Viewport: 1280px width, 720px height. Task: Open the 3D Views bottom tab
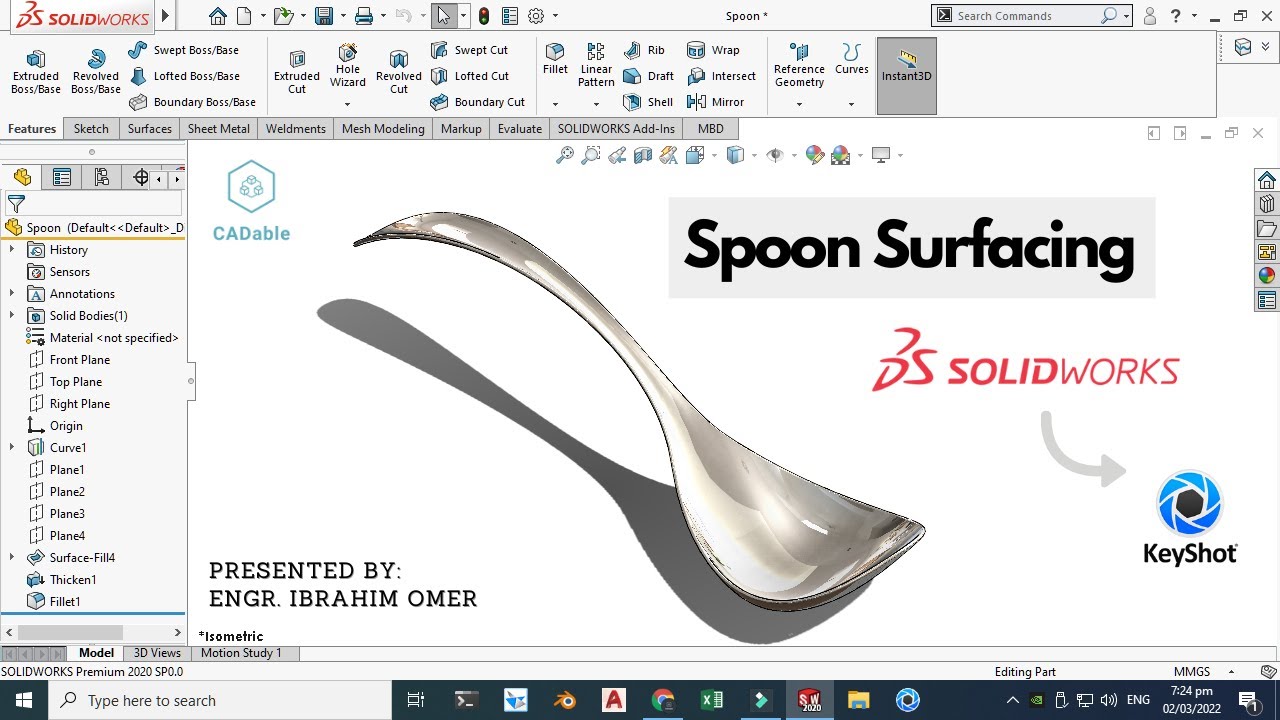click(x=157, y=653)
